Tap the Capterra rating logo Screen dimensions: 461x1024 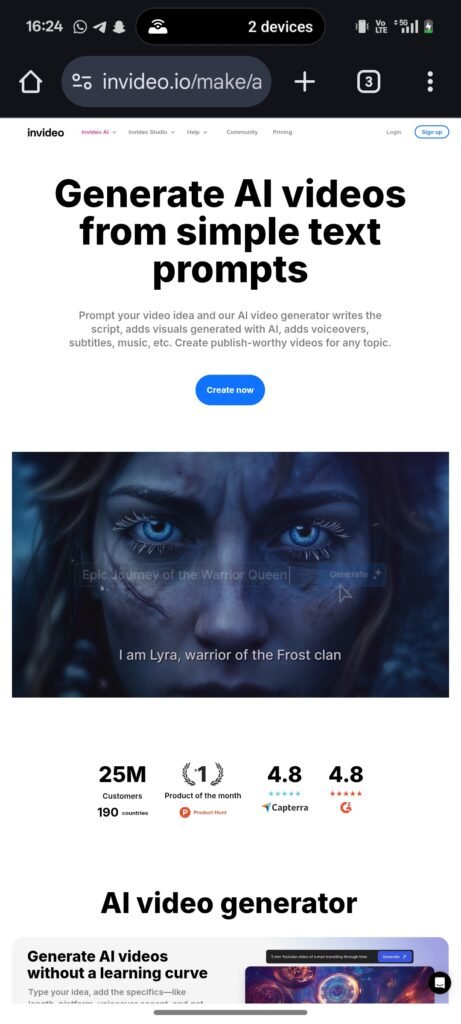[285, 807]
